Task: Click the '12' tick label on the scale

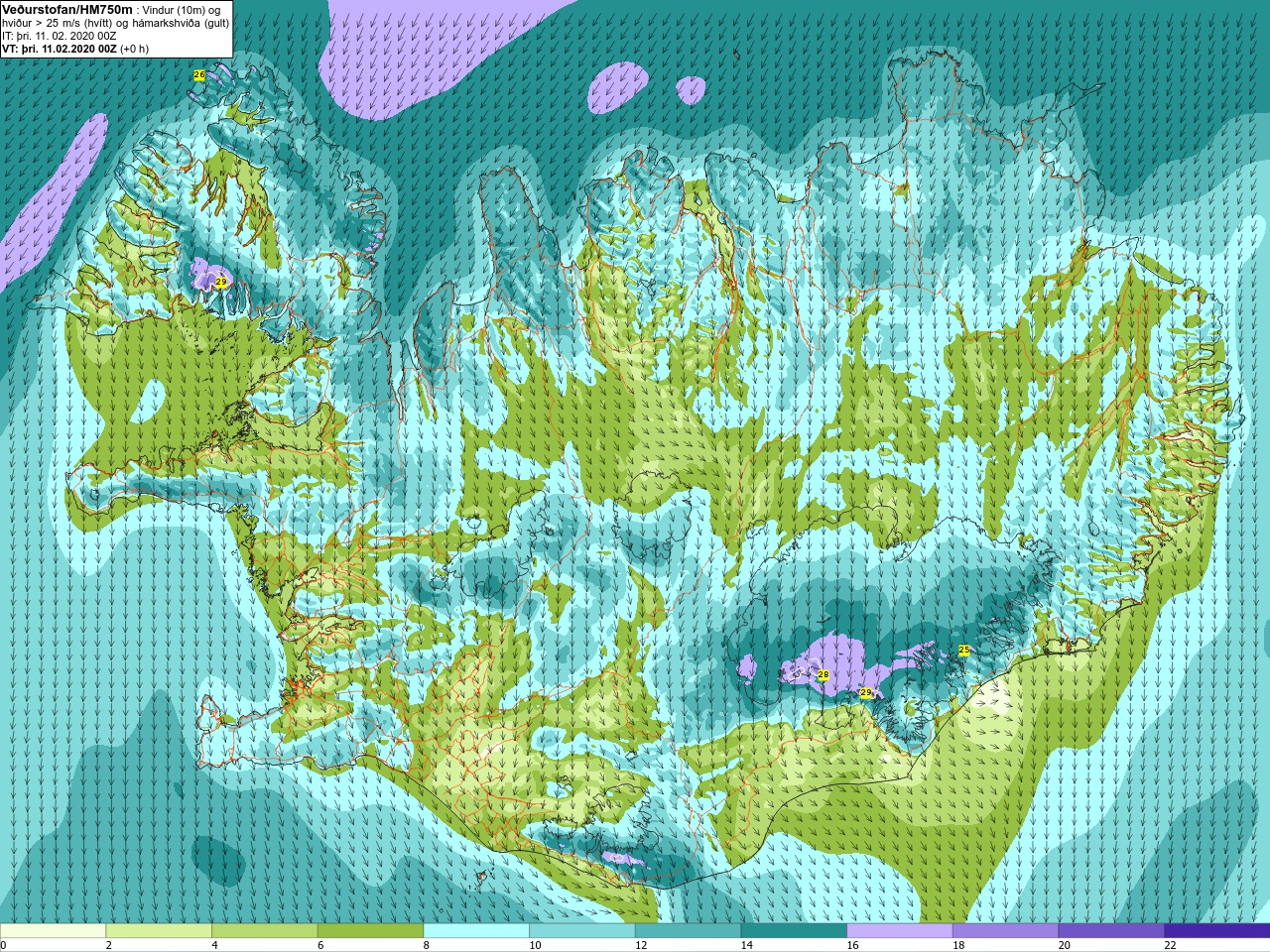Action: (x=641, y=945)
